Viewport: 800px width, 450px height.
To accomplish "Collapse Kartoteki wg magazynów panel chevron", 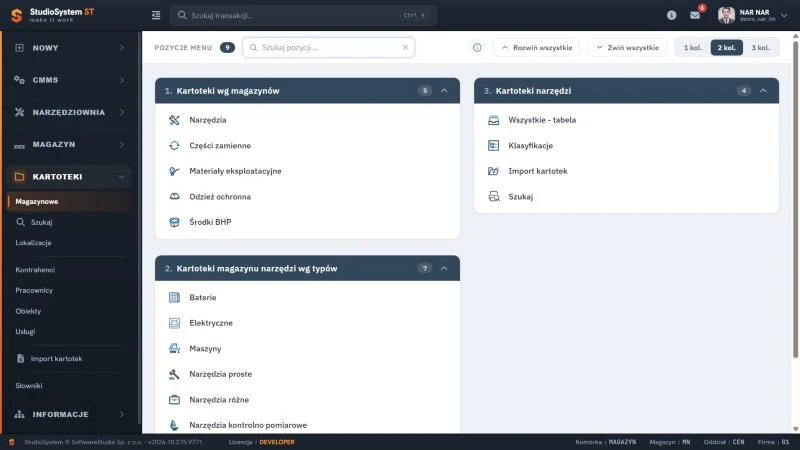I will click(444, 91).
